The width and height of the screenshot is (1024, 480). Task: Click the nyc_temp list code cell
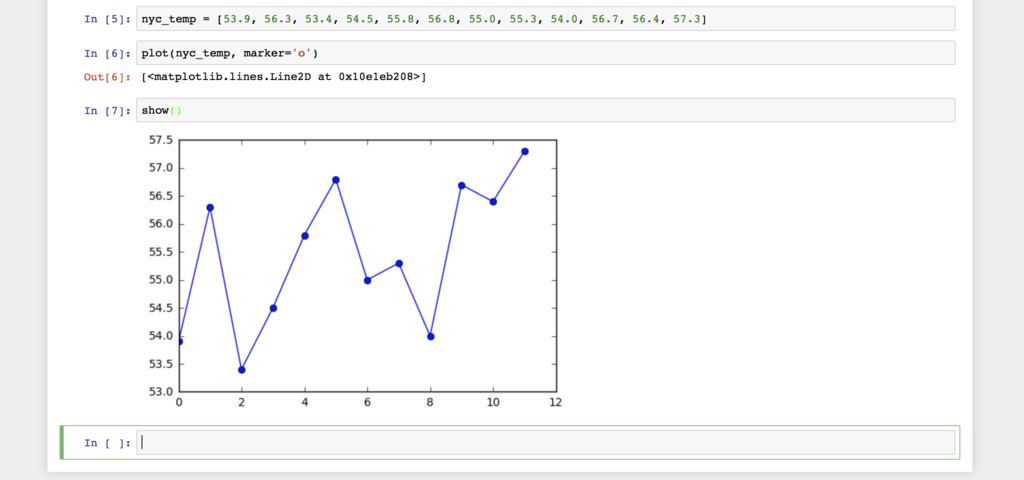(x=545, y=18)
